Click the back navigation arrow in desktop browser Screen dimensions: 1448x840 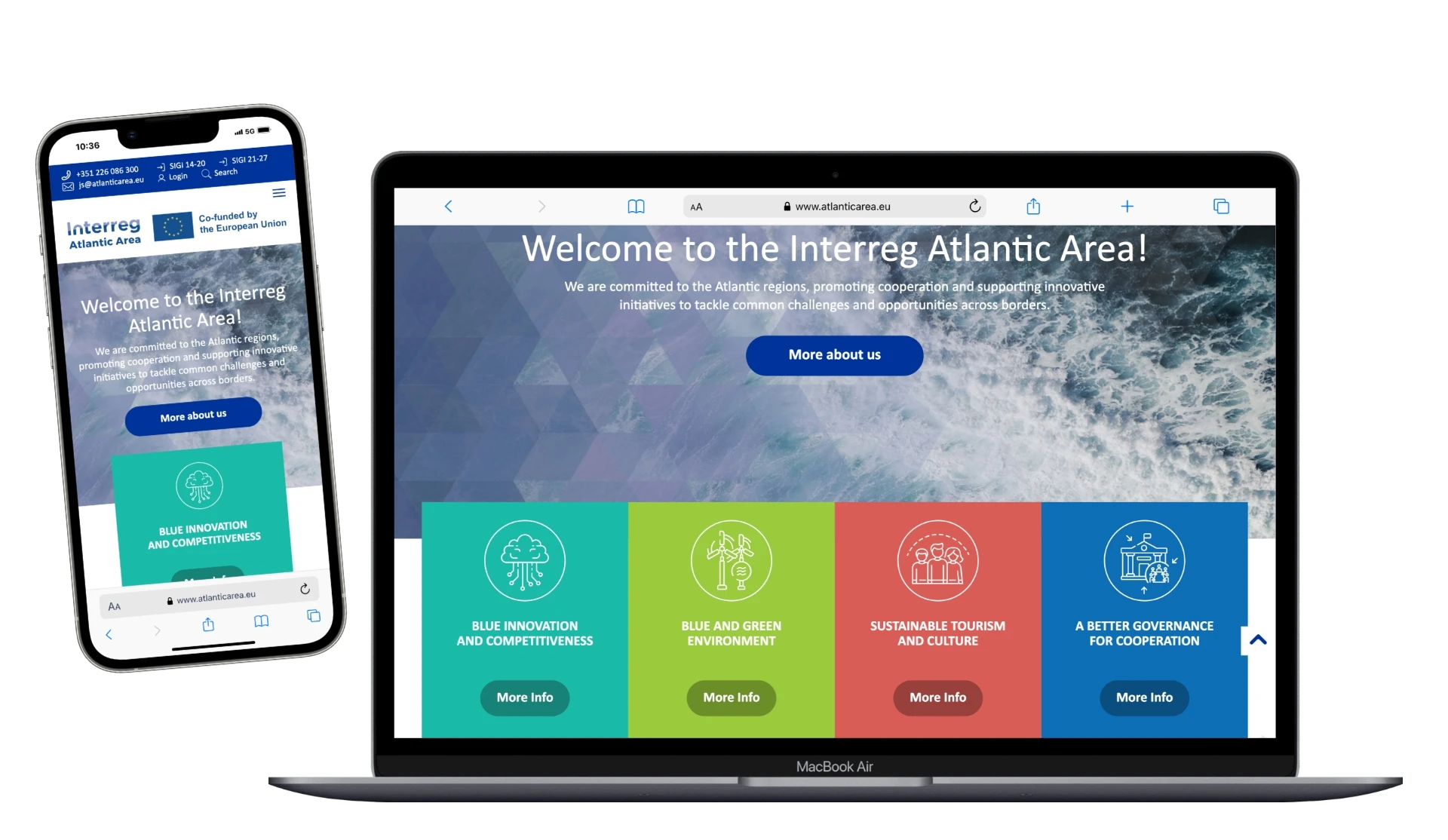447,206
